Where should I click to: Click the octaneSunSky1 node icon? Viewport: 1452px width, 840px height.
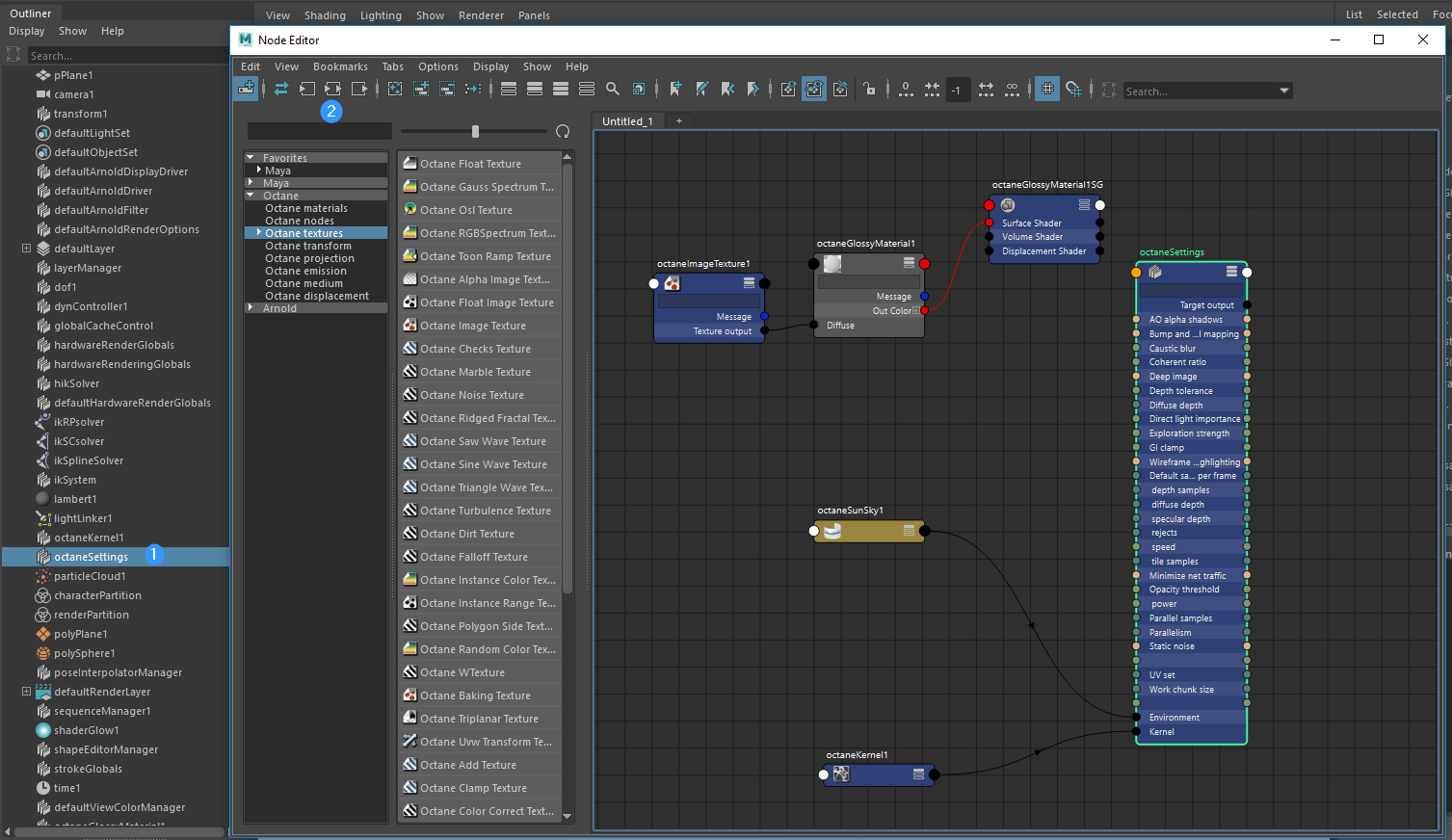[x=832, y=531]
